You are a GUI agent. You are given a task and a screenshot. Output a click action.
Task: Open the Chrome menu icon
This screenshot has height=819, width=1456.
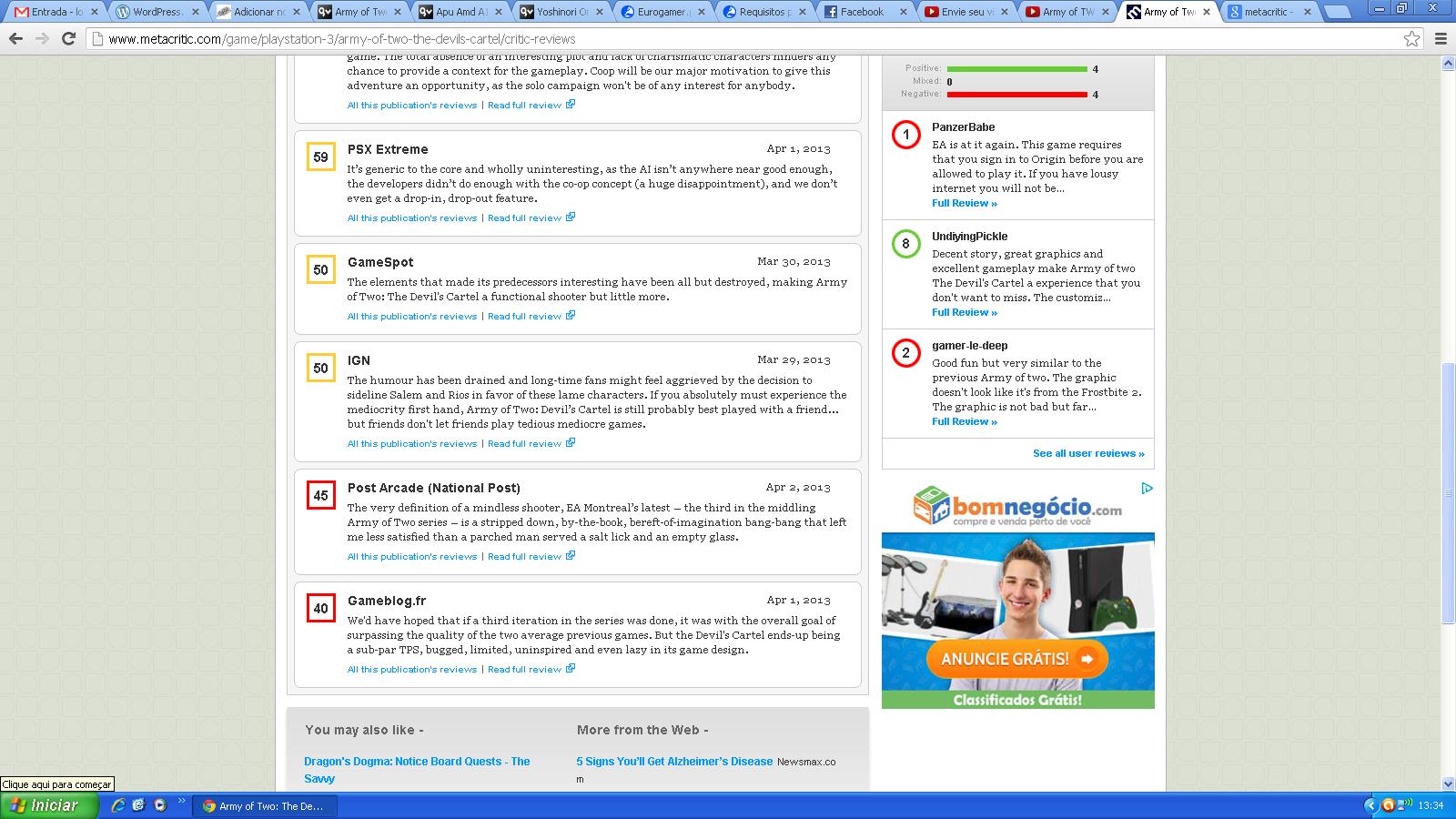(1441, 39)
